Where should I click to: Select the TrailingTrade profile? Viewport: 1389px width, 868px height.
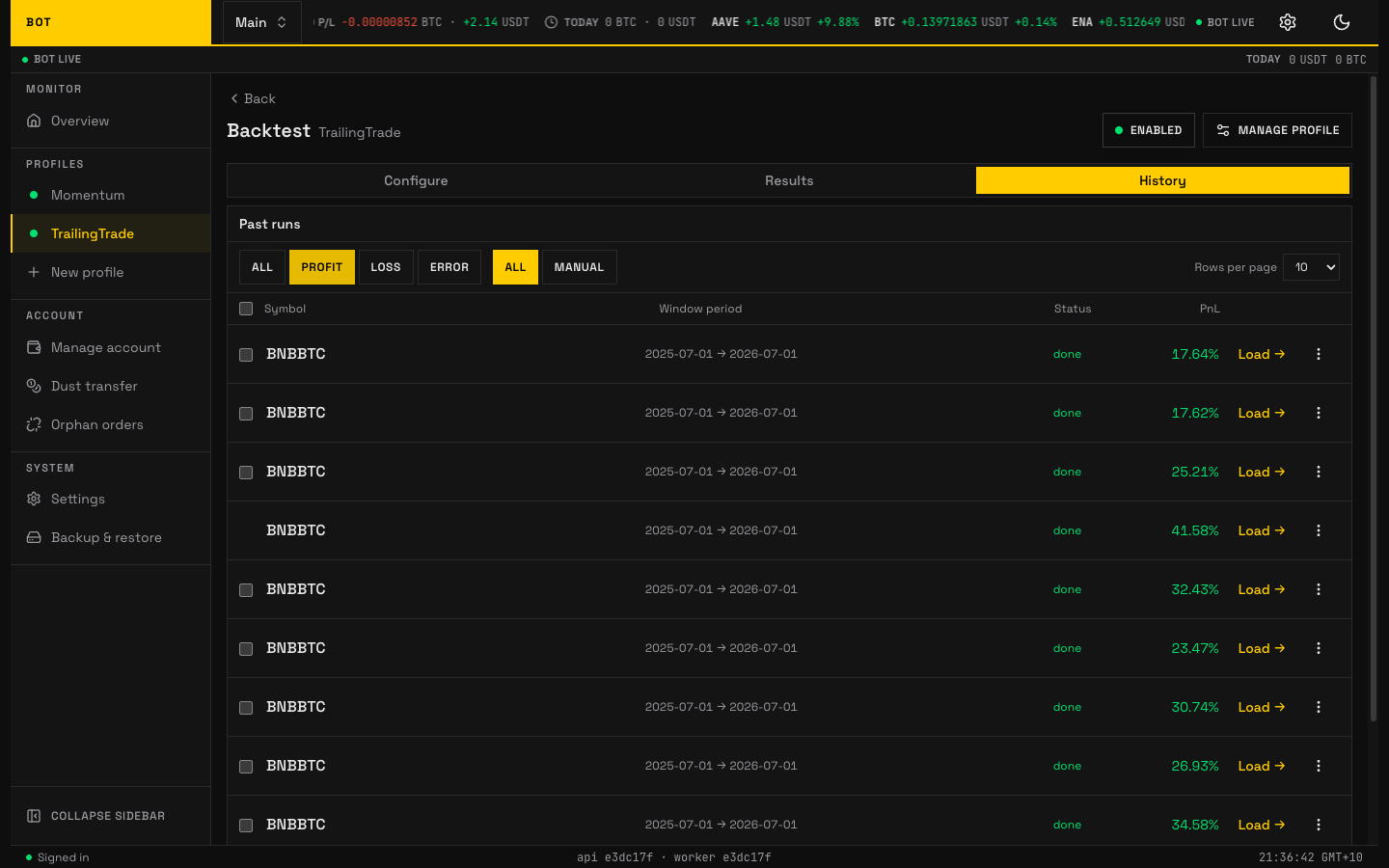pyautogui.click(x=110, y=233)
